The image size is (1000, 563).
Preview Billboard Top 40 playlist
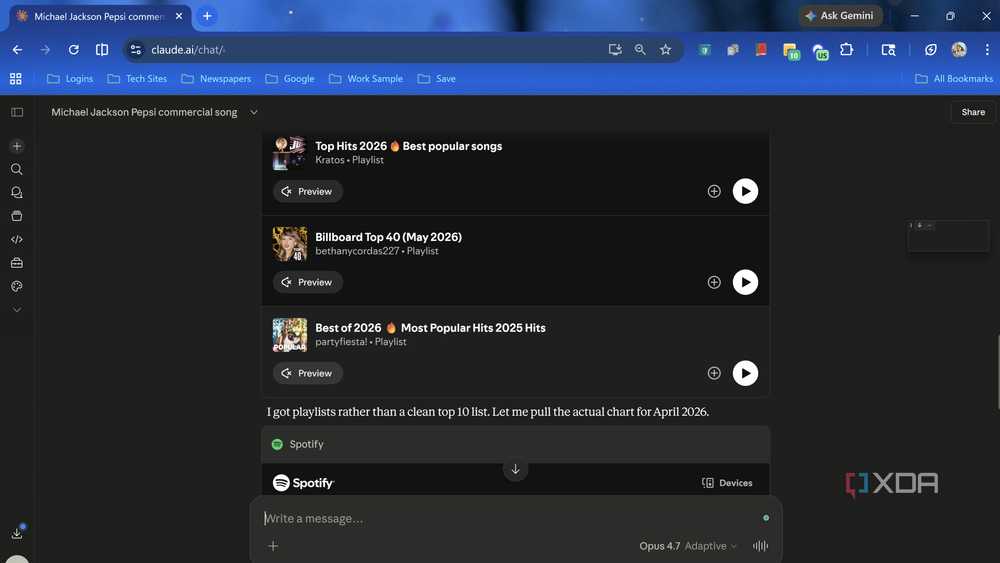click(x=308, y=282)
